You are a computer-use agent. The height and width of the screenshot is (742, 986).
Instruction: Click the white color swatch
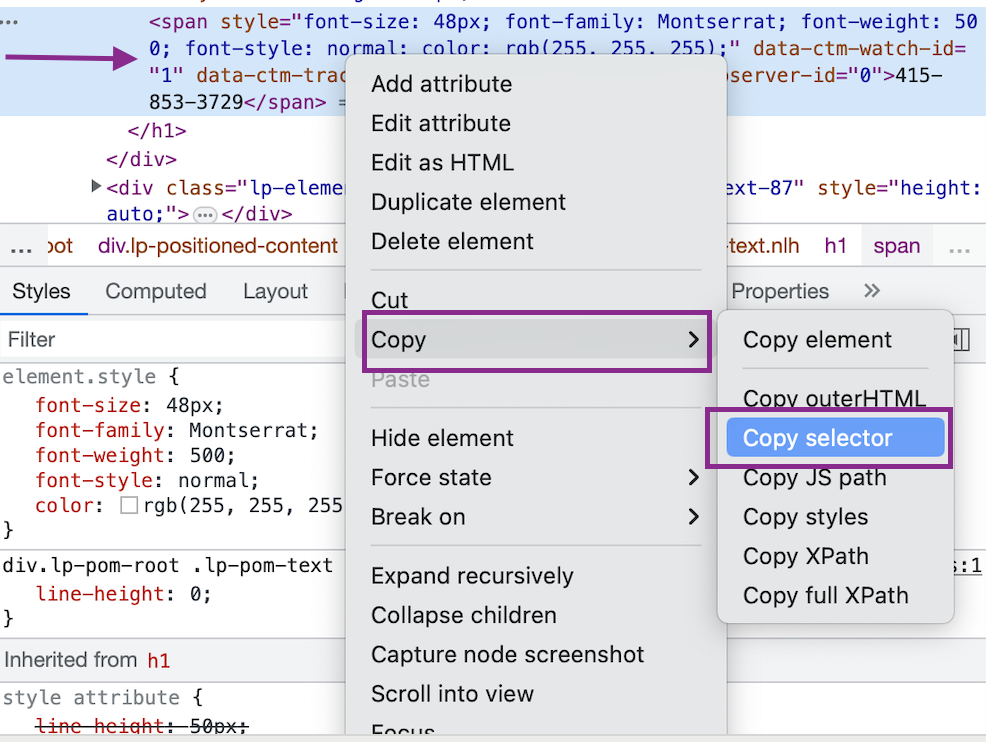129,506
